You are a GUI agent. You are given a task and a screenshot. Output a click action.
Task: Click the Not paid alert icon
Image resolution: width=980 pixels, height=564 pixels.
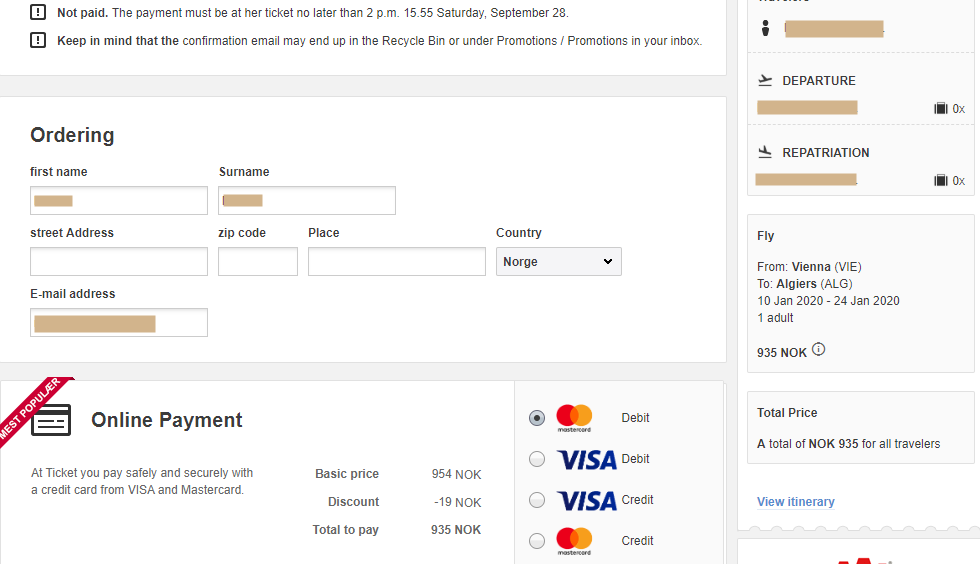(38, 12)
